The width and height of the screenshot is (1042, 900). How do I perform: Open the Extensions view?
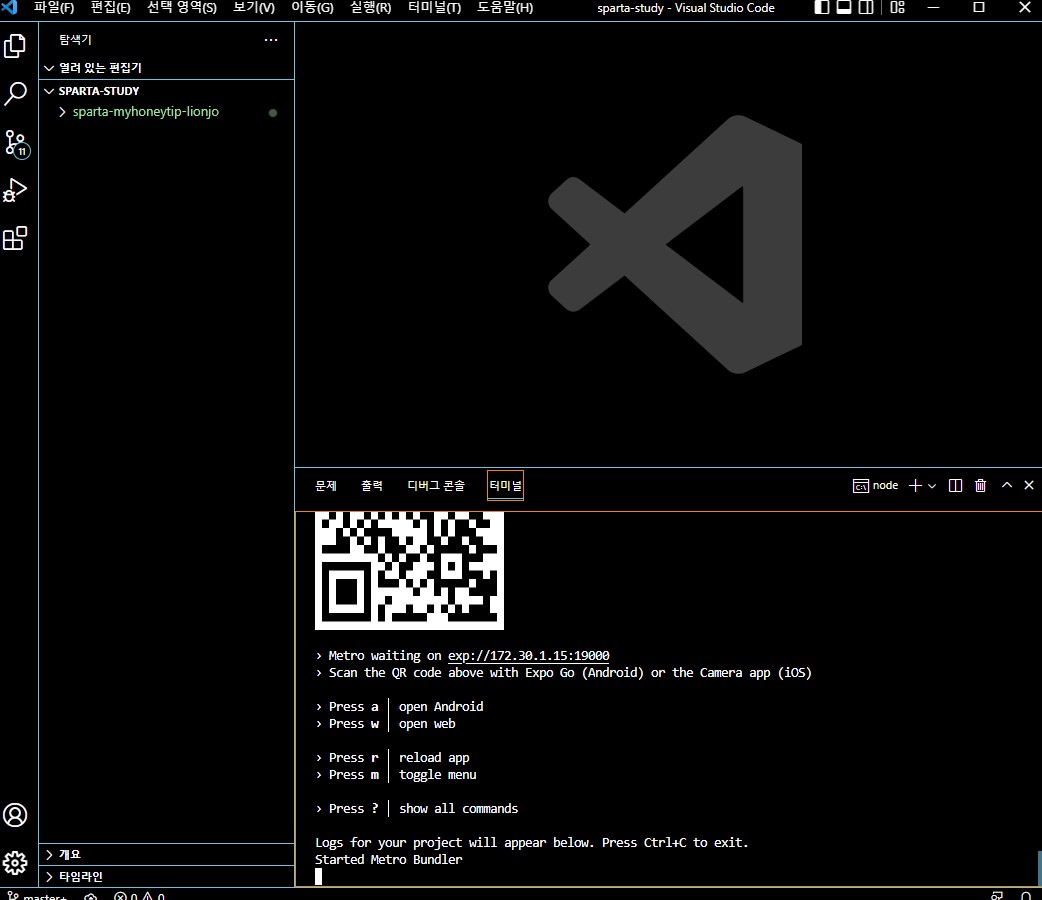click(15, 238)
